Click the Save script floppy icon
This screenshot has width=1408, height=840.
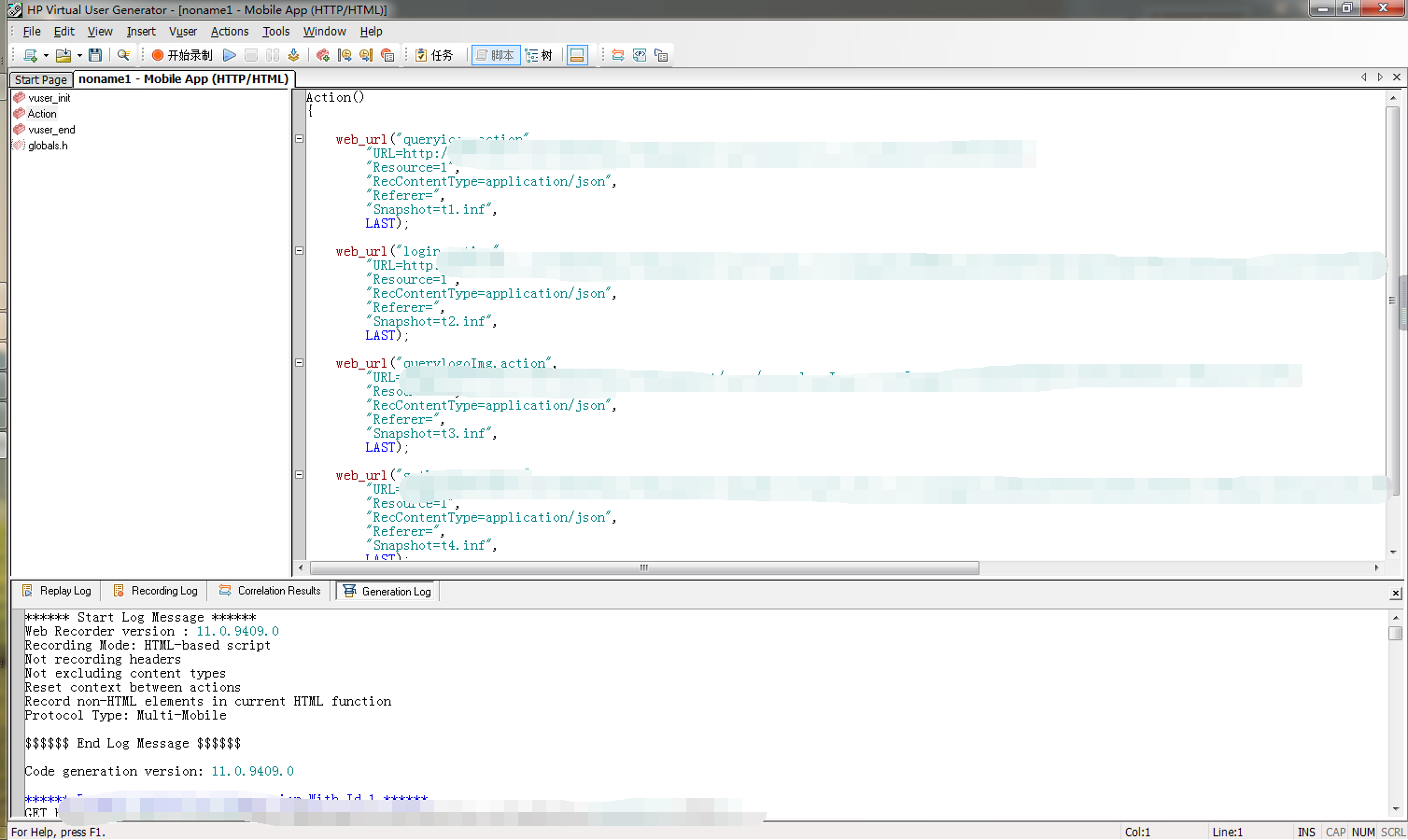coord(95,55)
